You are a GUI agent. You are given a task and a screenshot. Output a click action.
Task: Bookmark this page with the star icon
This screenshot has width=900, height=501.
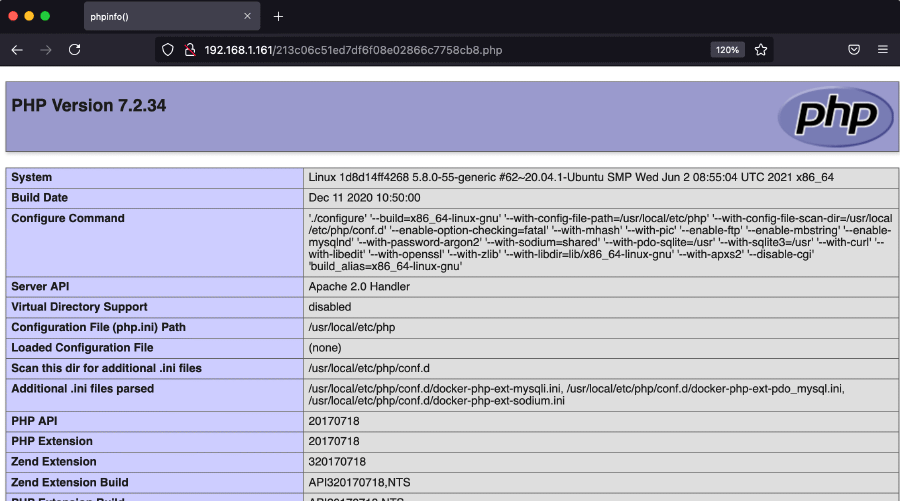(x=761, y=49)
